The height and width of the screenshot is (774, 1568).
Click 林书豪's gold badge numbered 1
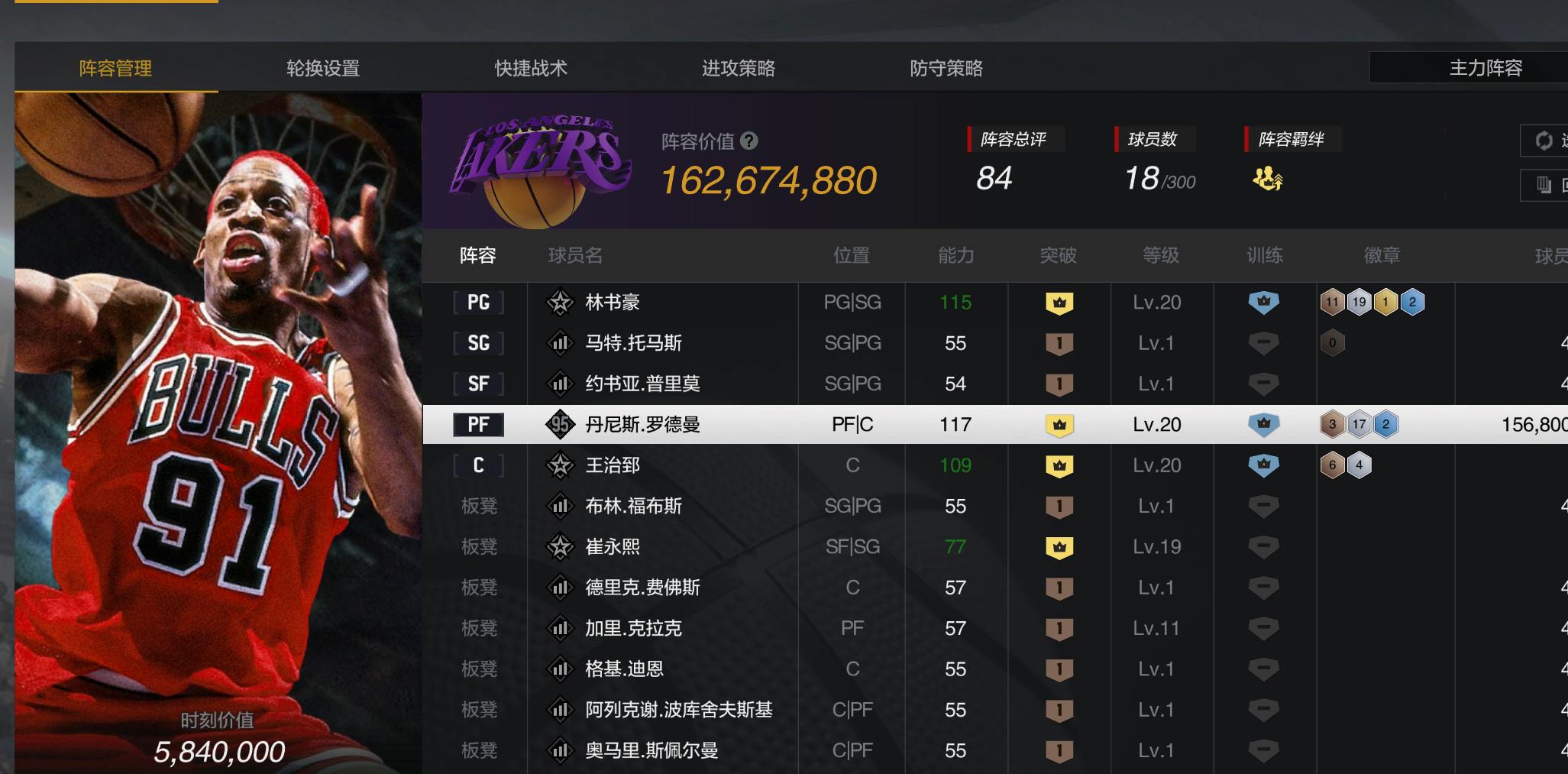coord(1385,303)
